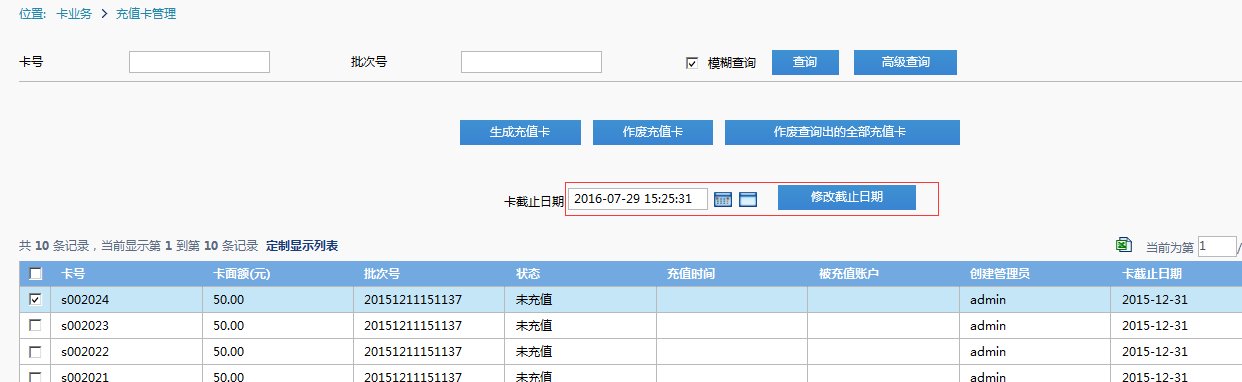Toggle the 模糊查询 checkbox
Image resolution: width=1242 pixels, height=382 pixels.
[691, 63]
